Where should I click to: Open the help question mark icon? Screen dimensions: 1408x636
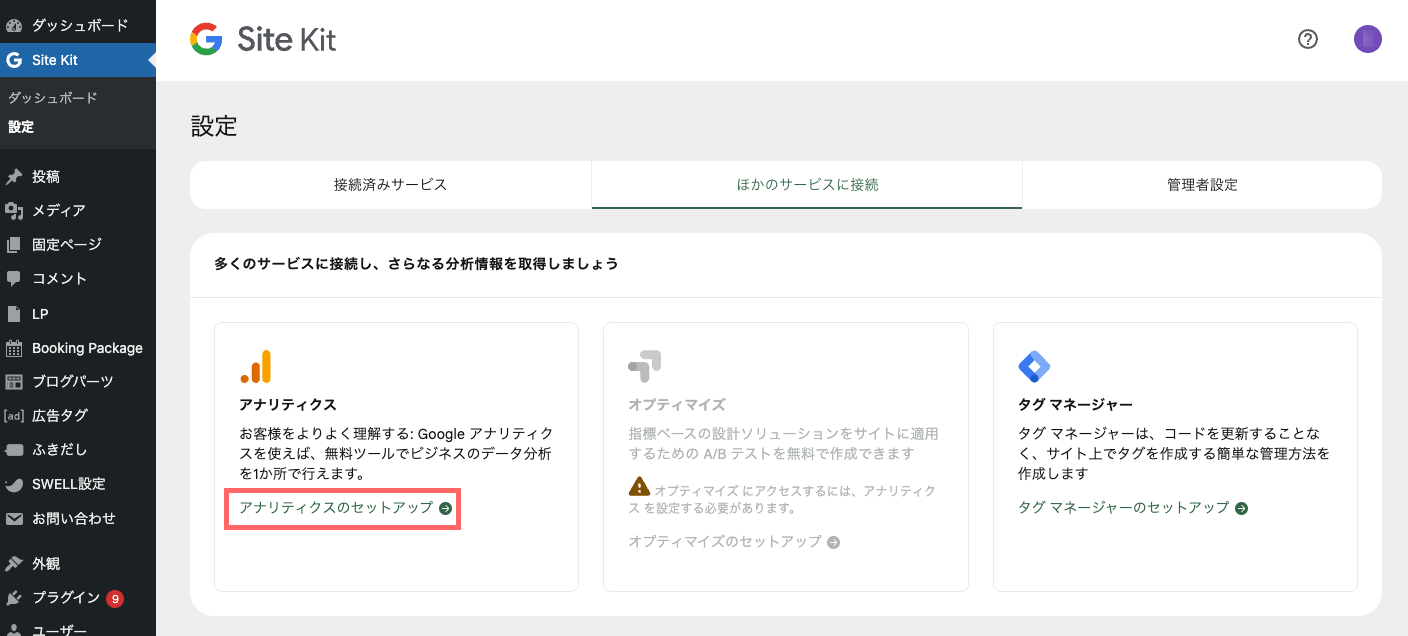(1308, 39)
